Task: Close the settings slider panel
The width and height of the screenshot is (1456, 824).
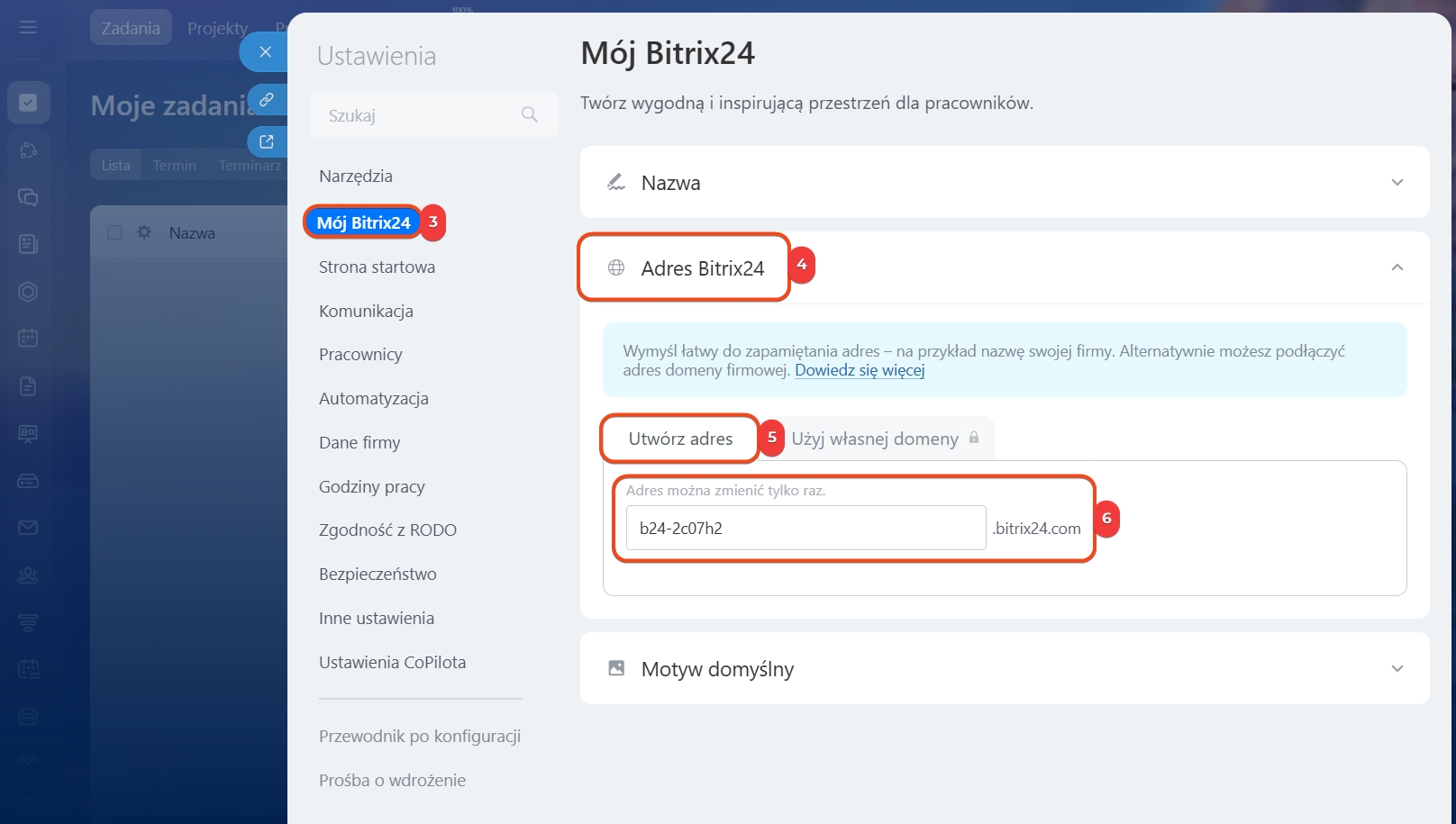Action: (265, 52)
